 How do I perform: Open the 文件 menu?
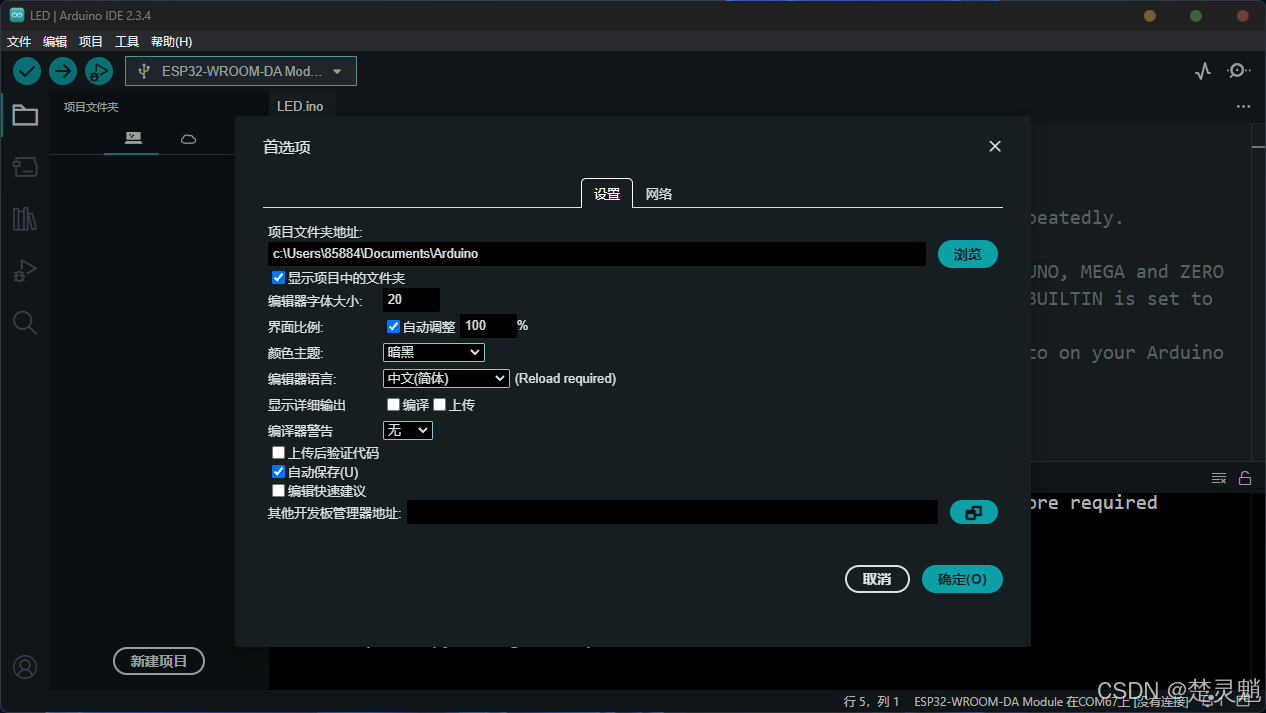click(19, 42)
